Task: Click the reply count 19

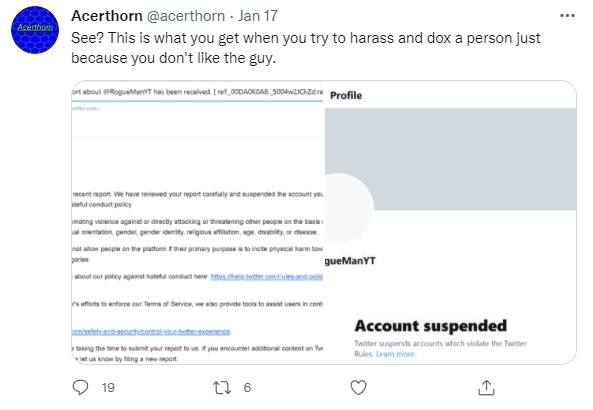Action: [x=108, y=388]
